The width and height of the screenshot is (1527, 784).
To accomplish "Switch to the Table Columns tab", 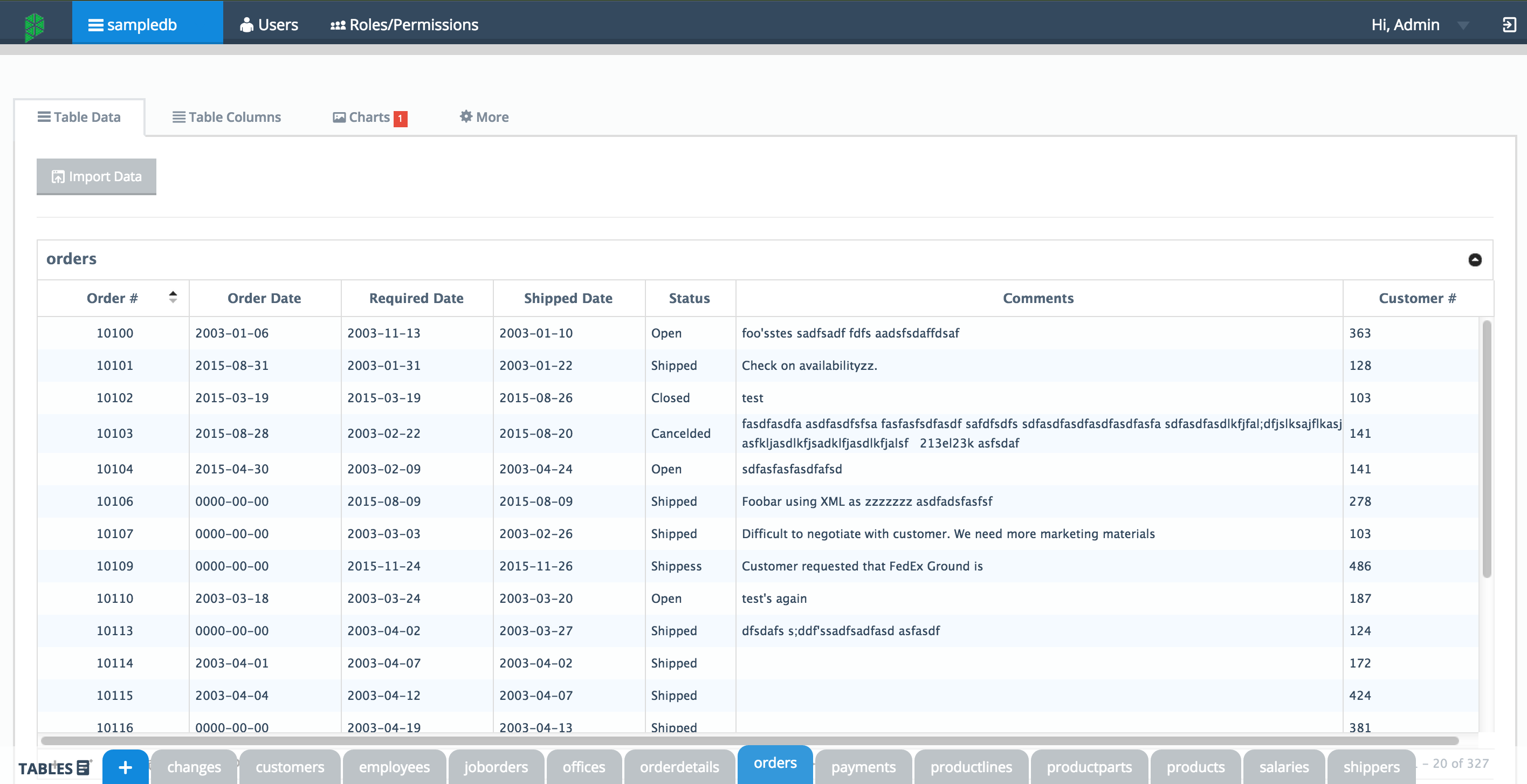I will coord(226,118).
